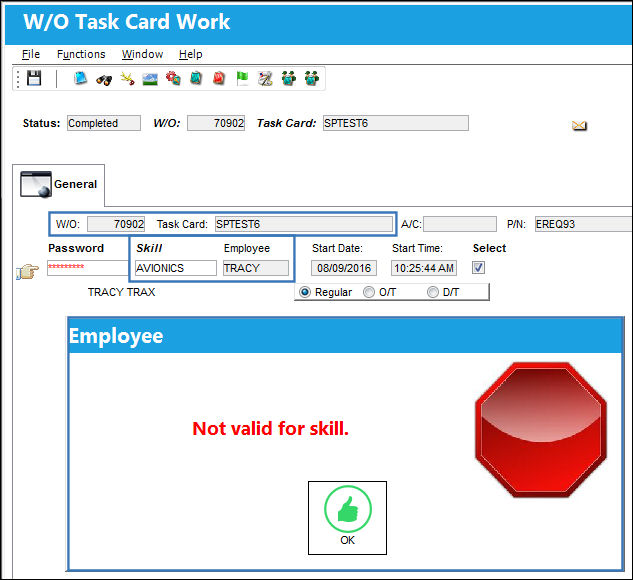Viewport: 633px width, 580px height.
Task: Open the Functions menu
Action: tap(81, 54)
